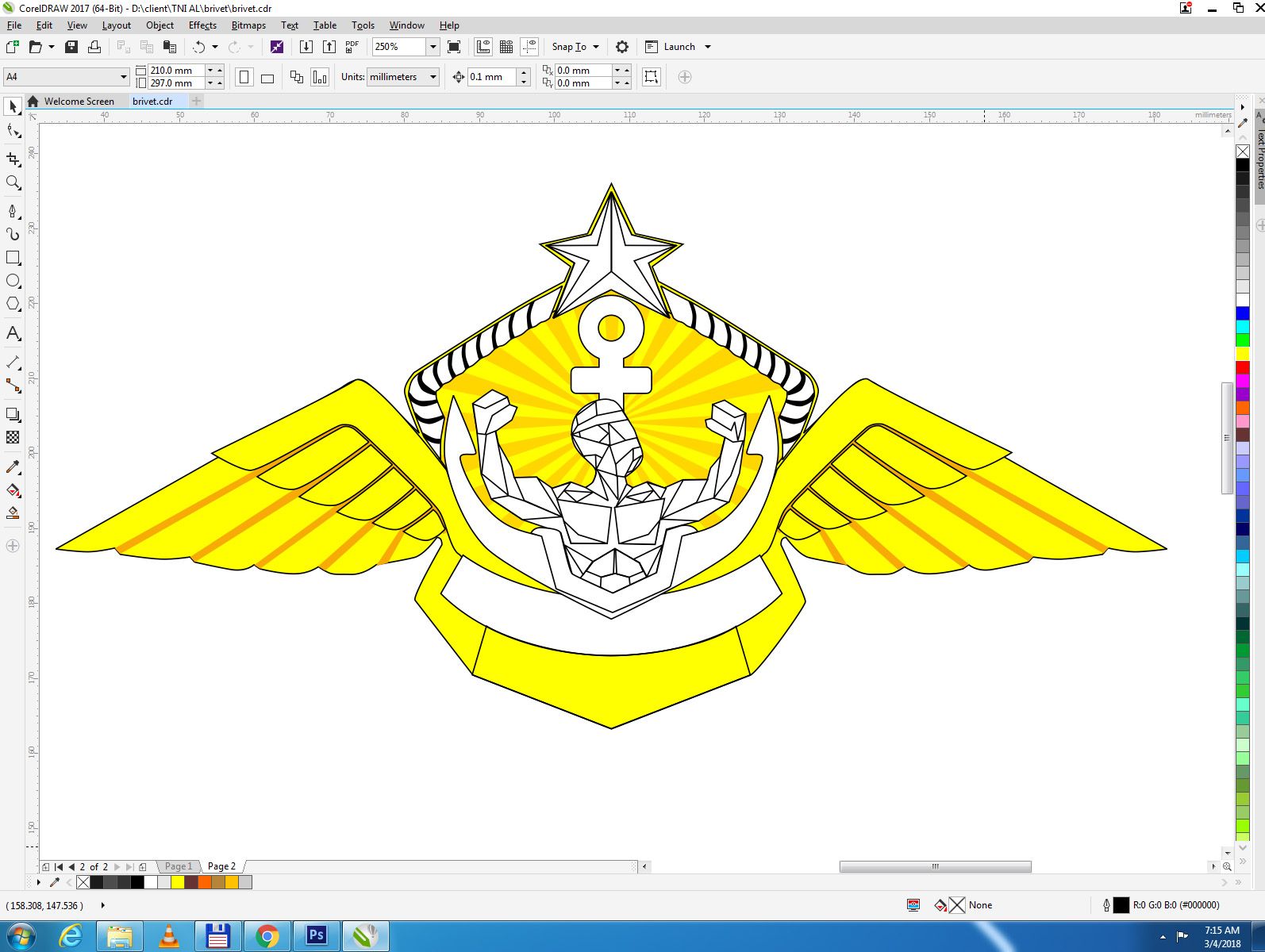Screen dimensions: 1265x952
Task: Select the Drop Shadow tool
Action: point(13,414)
